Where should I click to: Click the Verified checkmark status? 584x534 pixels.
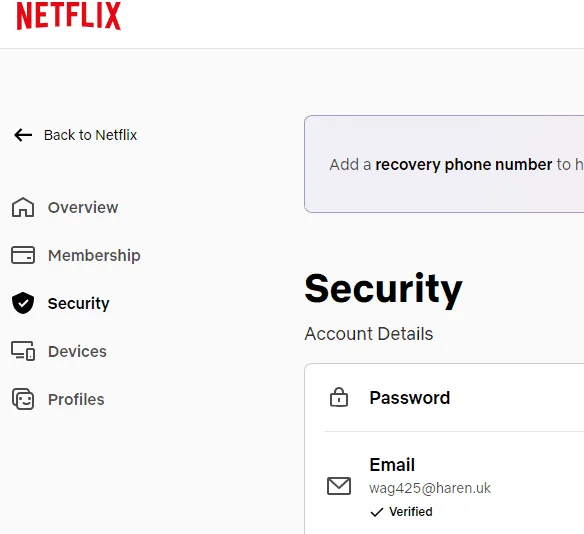click(x=402, y=512)
